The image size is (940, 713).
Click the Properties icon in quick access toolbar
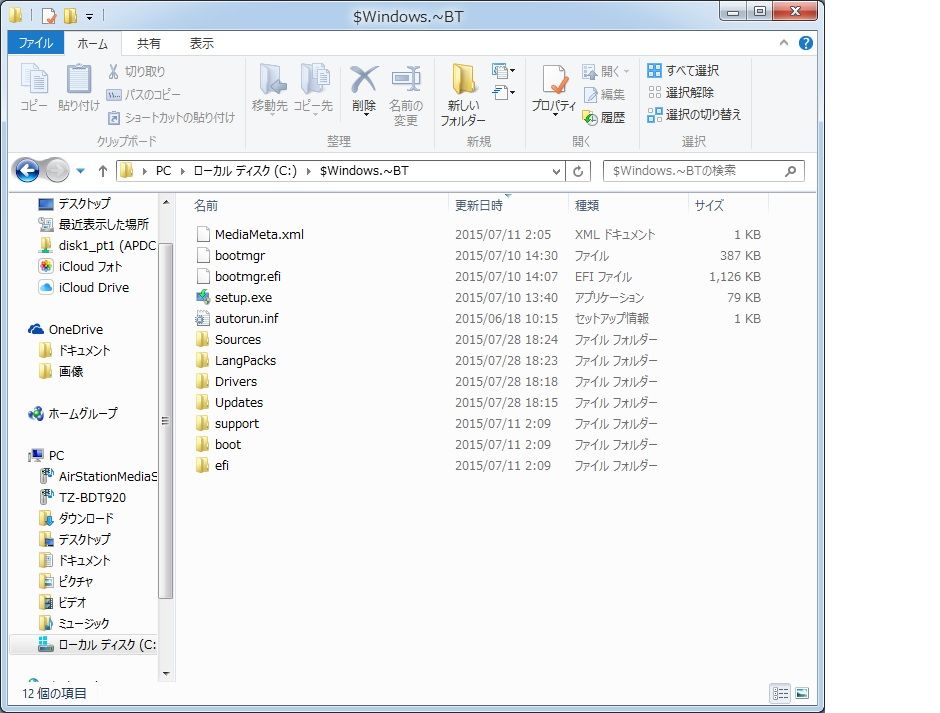click(x=49, y=15)
